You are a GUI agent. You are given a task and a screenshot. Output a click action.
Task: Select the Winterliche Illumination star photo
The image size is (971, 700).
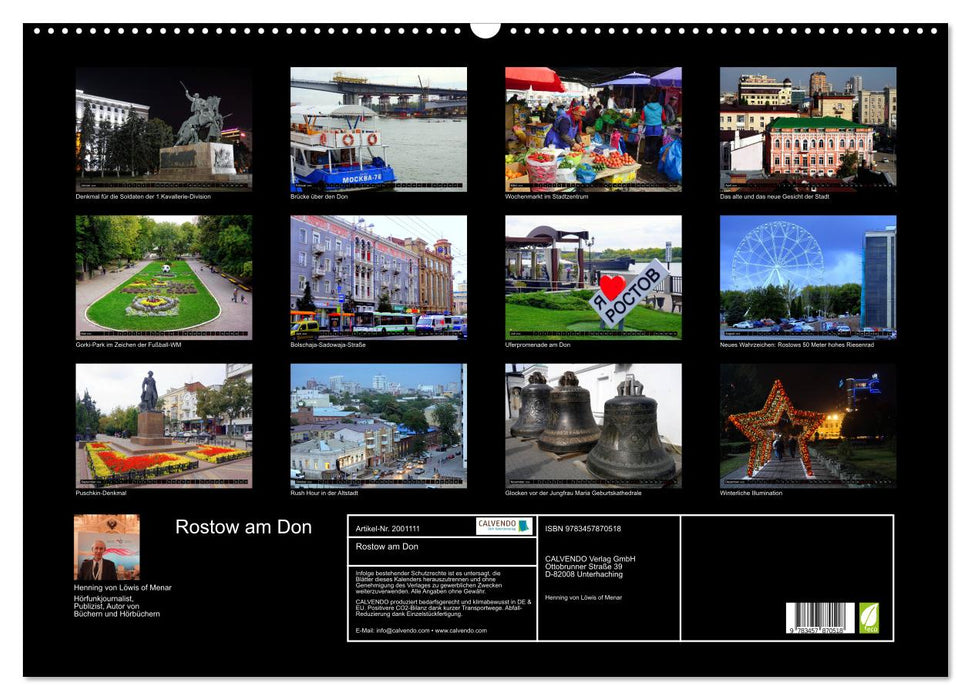pos(807,428)
